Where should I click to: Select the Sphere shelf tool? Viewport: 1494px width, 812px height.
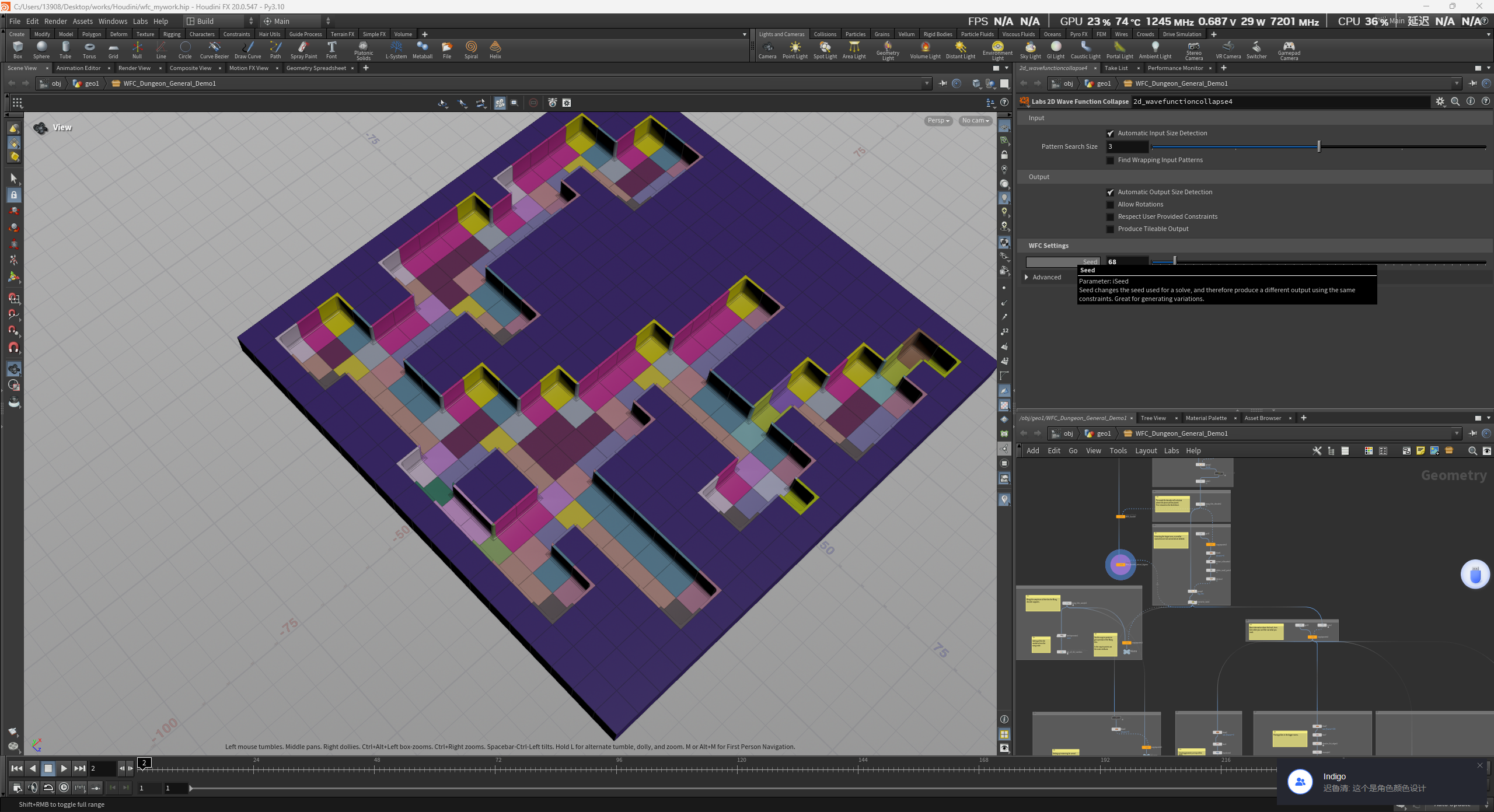coord(41,49)
